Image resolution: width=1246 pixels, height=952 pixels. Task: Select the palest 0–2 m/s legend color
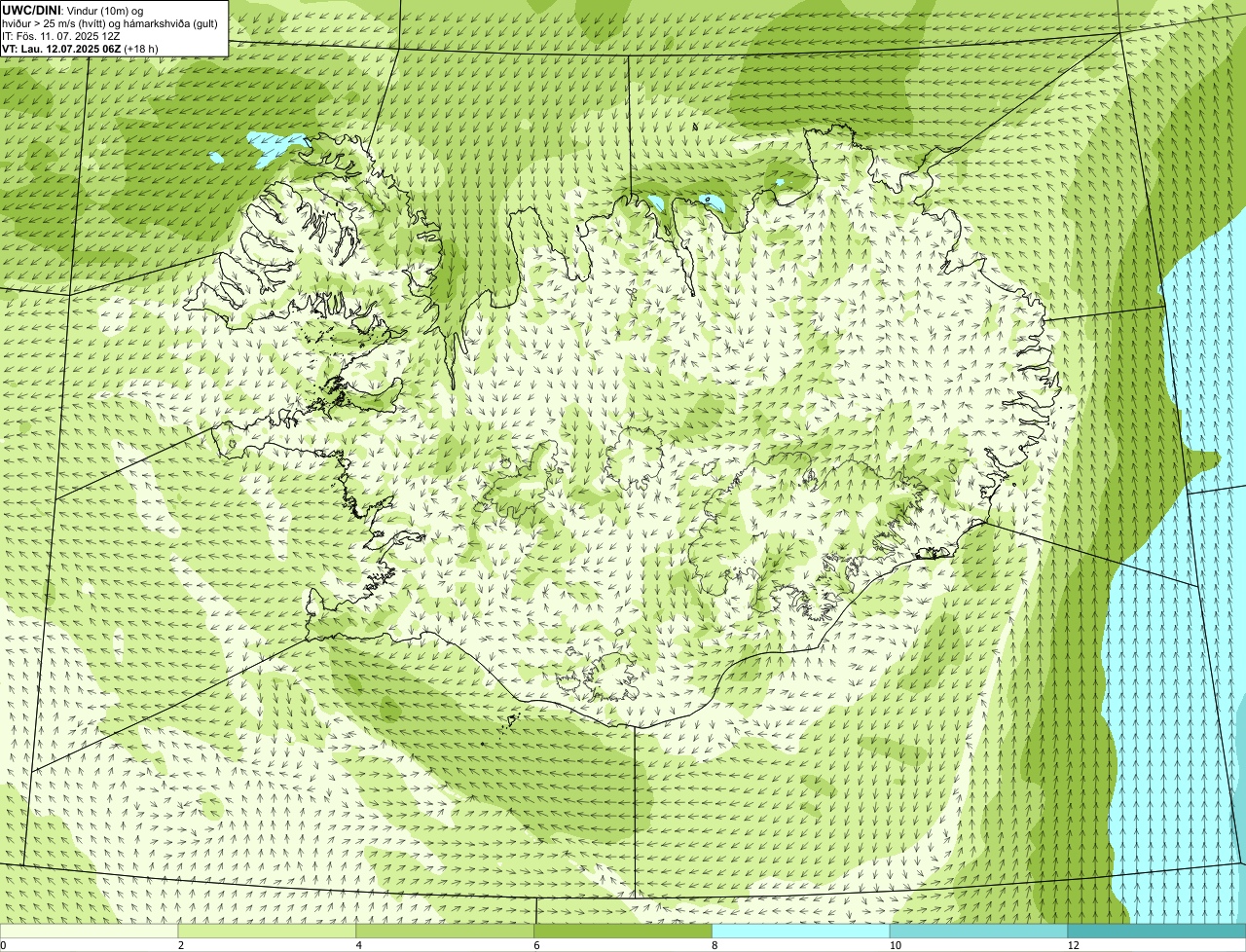click(x=90, y=931)
